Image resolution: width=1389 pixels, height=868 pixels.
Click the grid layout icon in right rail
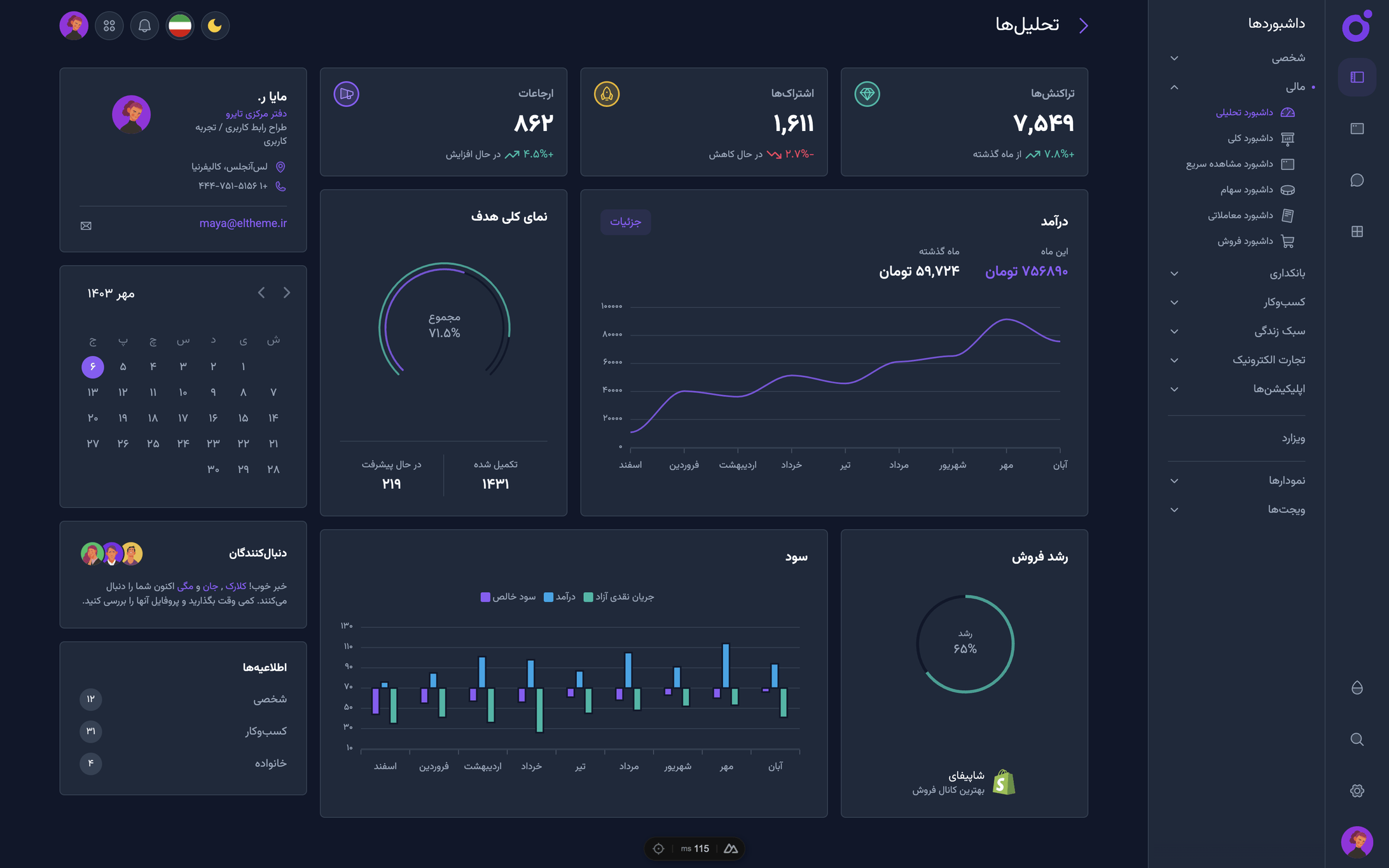(1357, 231)
